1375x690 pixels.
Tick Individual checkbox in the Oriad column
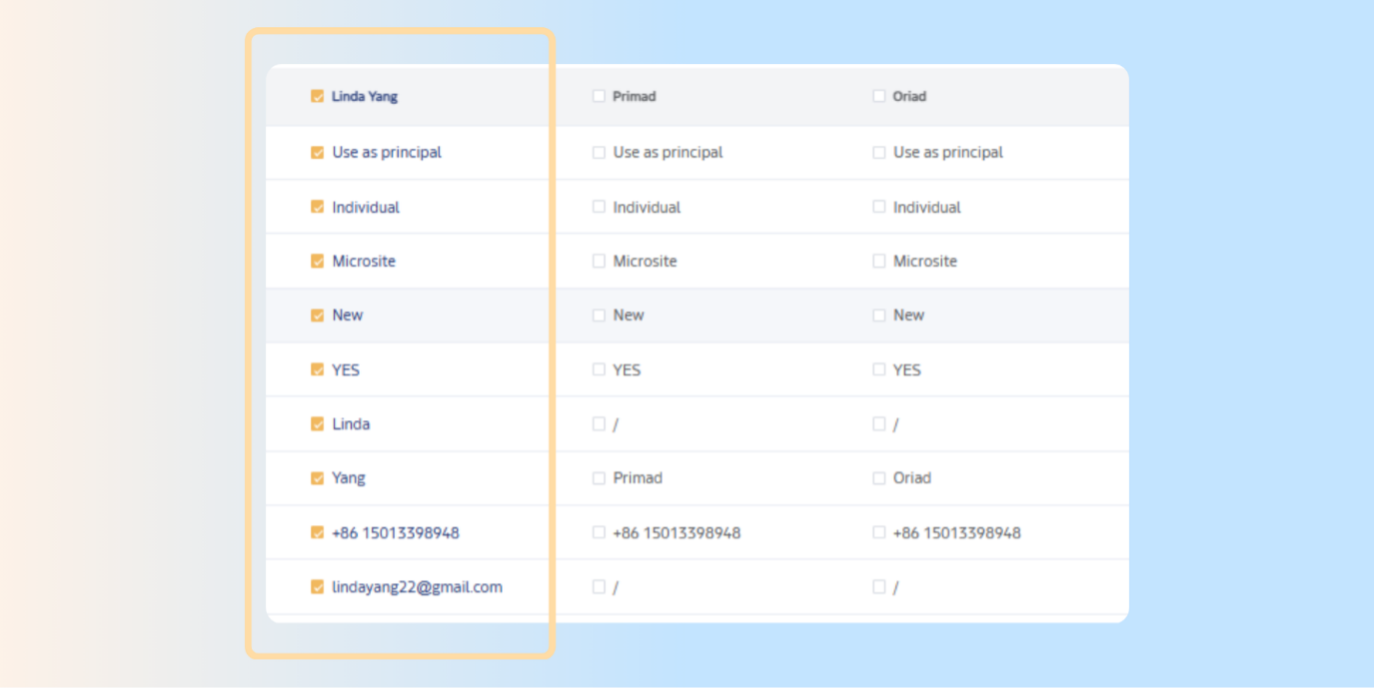coord(878,207)
